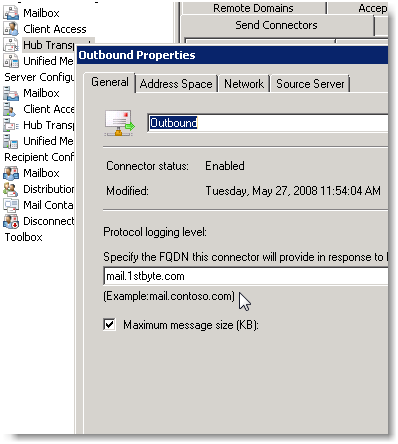Click the Enabled connector status text
Viewport: 398px width, 444px height.
pos(225,166)
